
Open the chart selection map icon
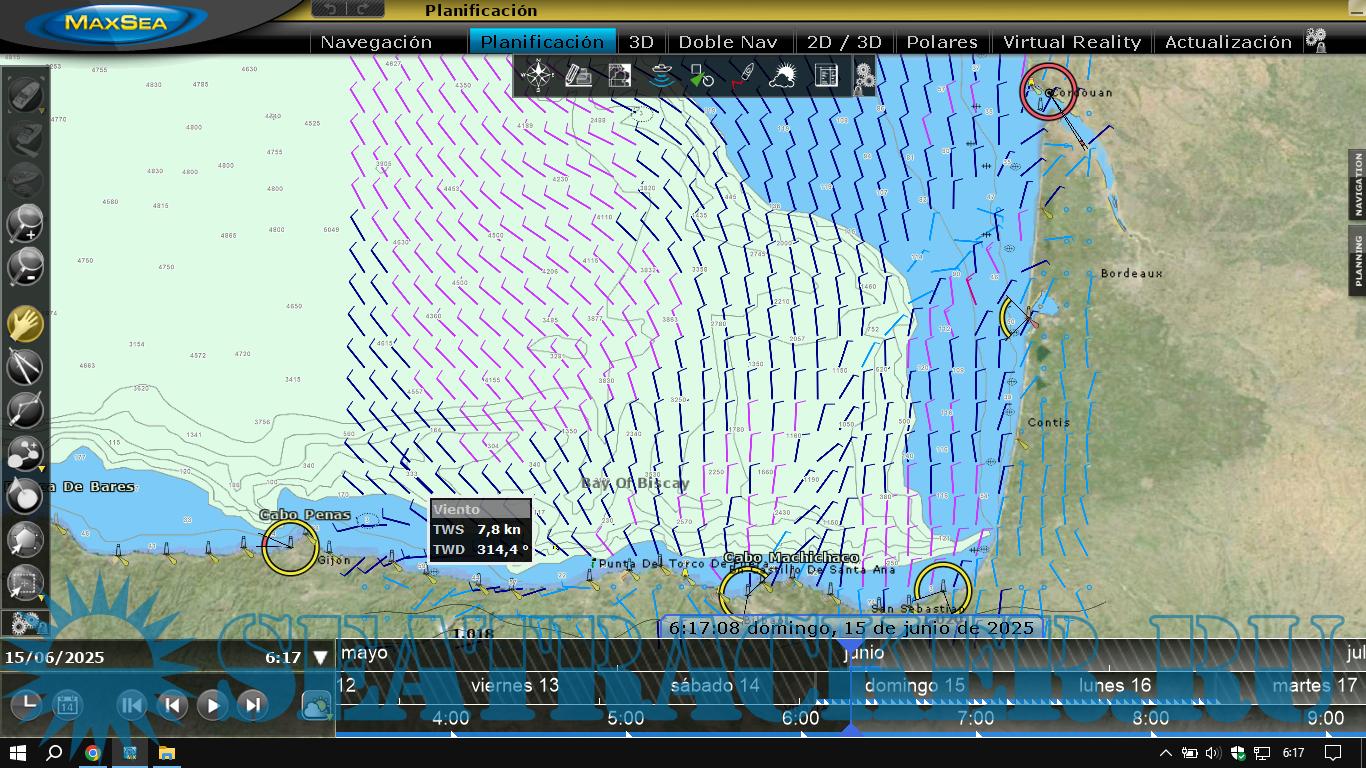click(x=620, y=76)
